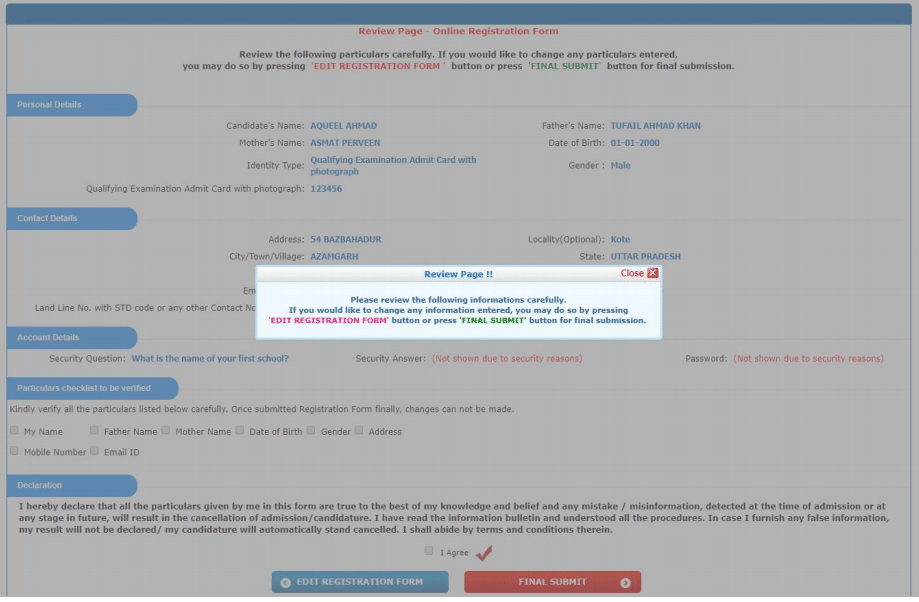Screen dimensions: 919x602
Task: Accept the declaration with I Agree checkbox
Action: [429, 551]
